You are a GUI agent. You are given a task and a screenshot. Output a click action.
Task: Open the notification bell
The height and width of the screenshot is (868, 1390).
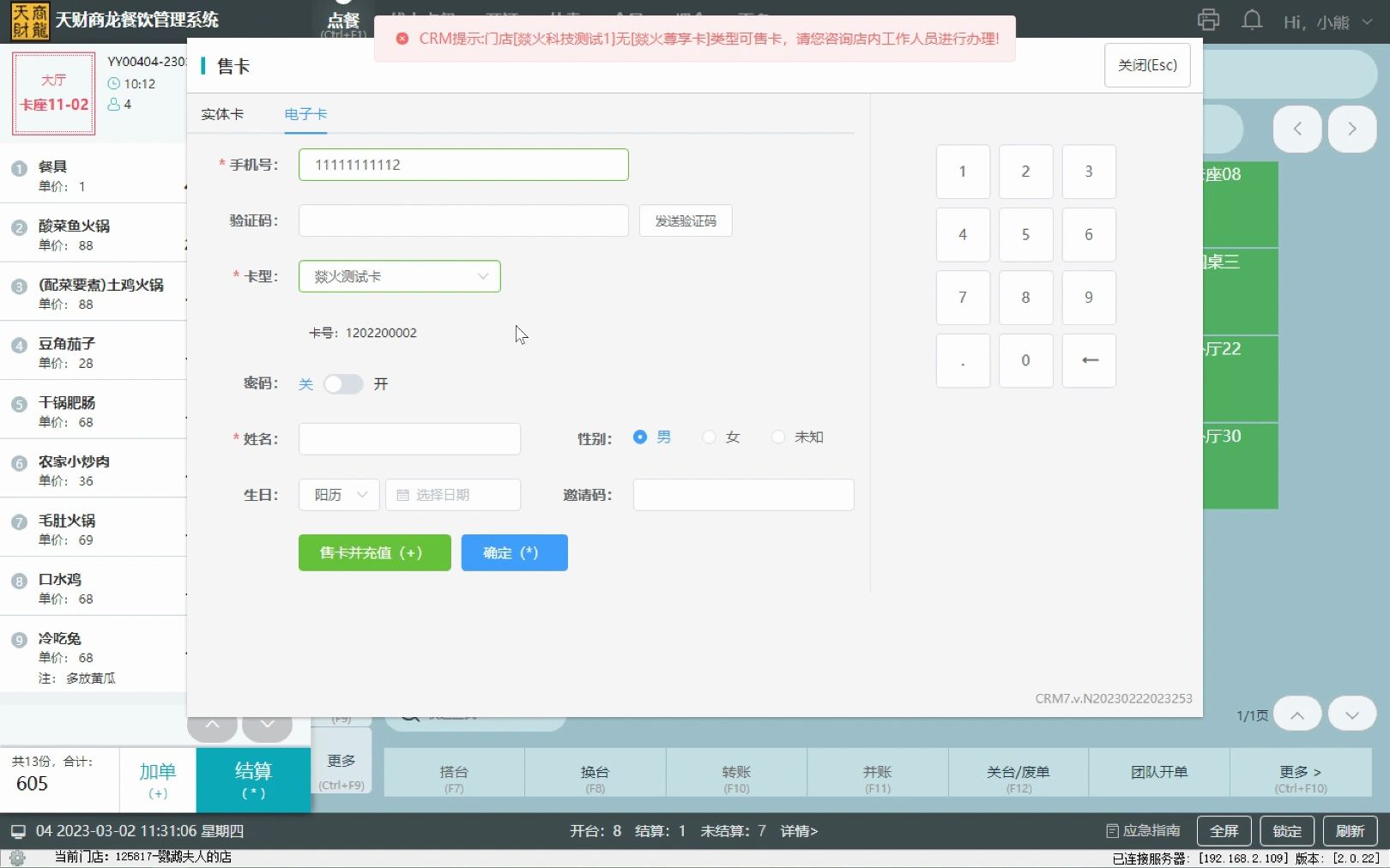pyautogui.click(x=1252, y=20)
